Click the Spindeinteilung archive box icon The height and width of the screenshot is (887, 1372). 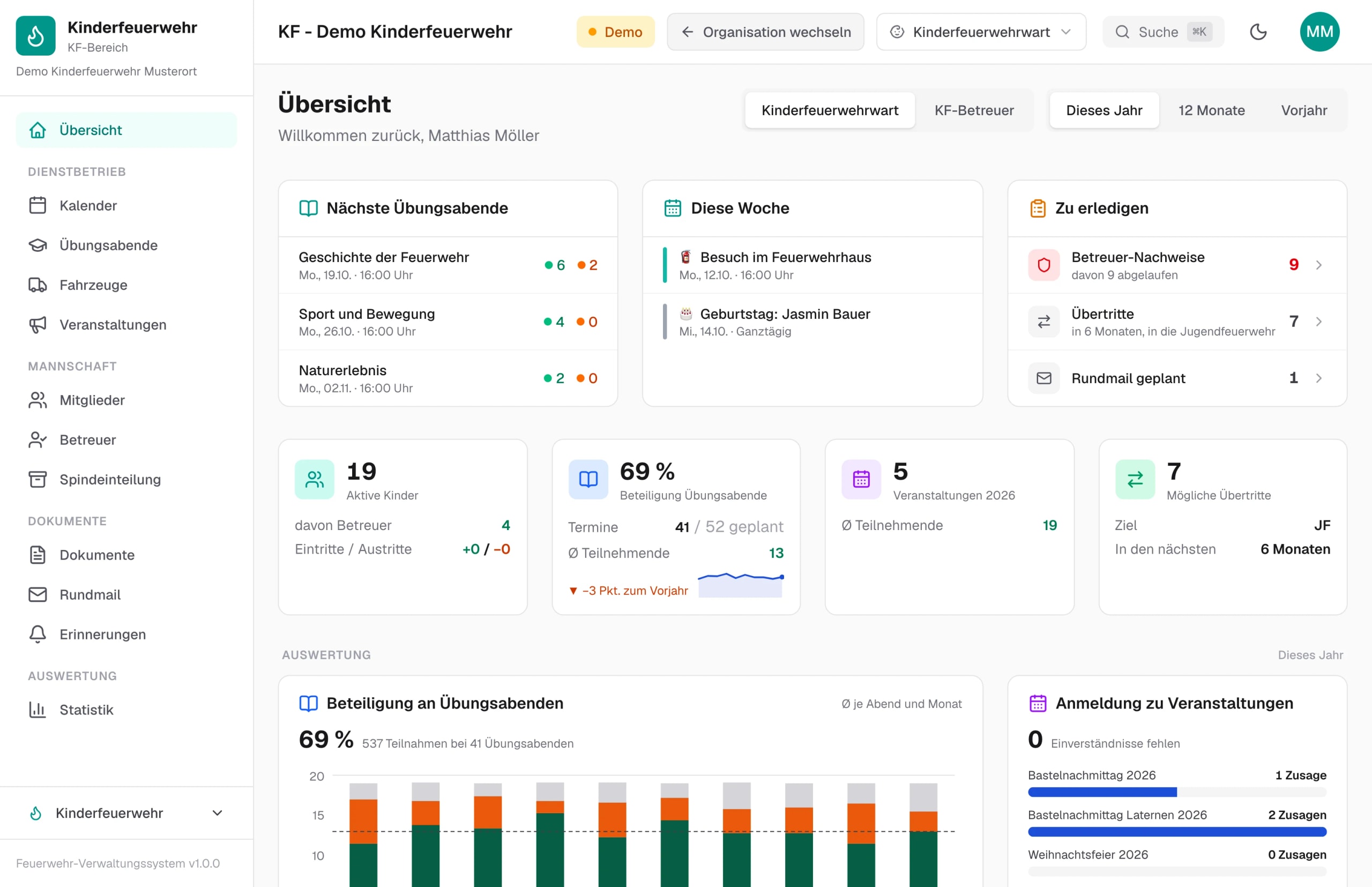click(38, 480)
